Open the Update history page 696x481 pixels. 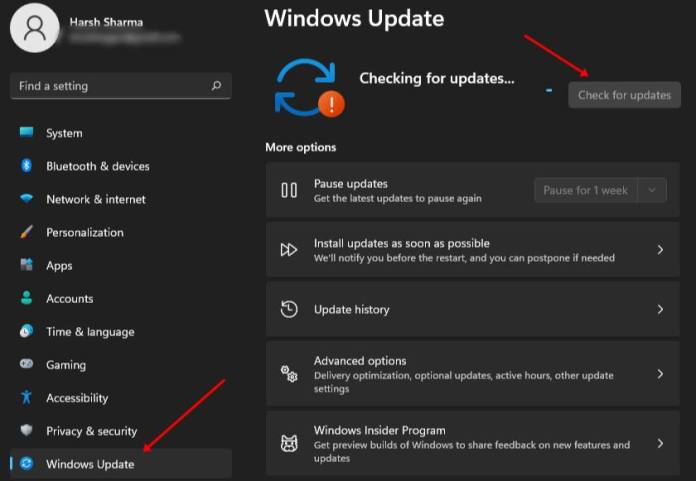472,309
